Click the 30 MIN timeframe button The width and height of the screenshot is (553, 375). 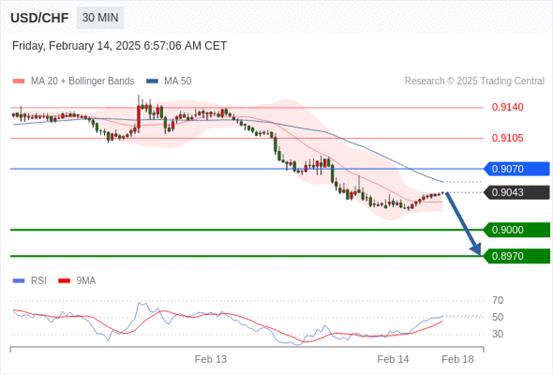(100, 18)
